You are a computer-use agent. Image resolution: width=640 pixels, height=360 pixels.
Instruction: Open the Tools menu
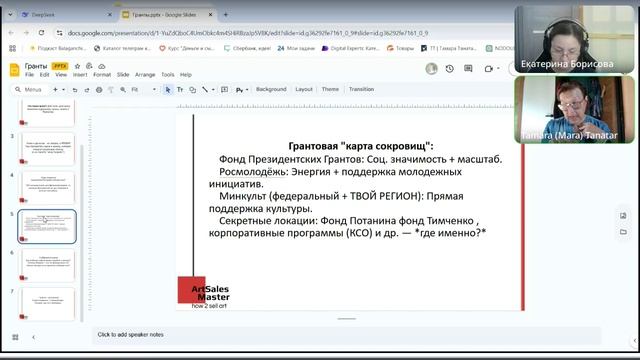pyautogui.click(x=168, y=75)
